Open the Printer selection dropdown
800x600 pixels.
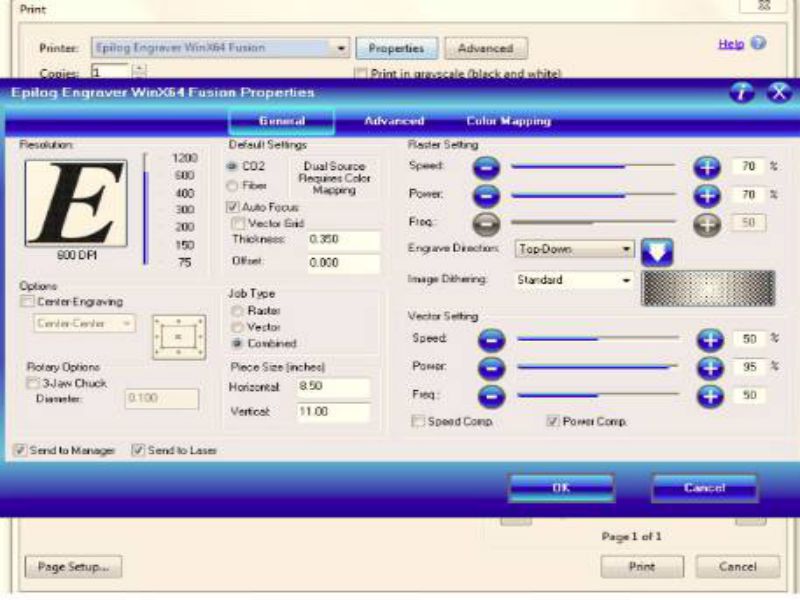click(x=220, y=48)
